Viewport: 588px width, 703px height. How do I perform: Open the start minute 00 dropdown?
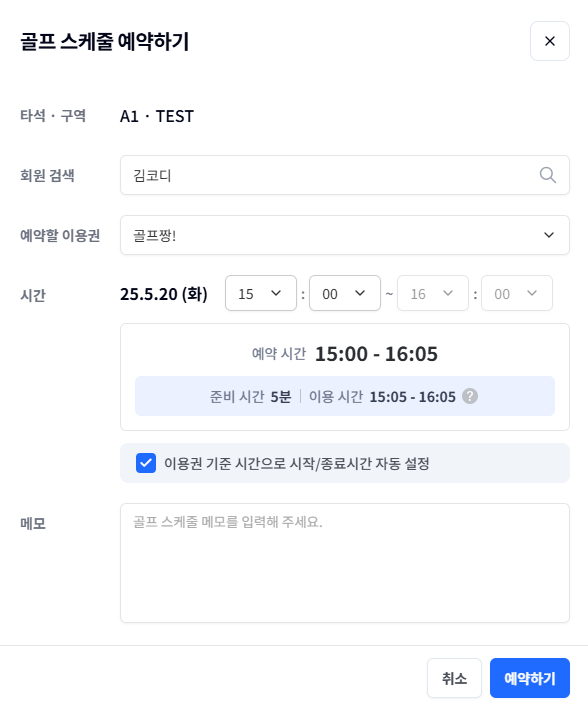[344, 293]
